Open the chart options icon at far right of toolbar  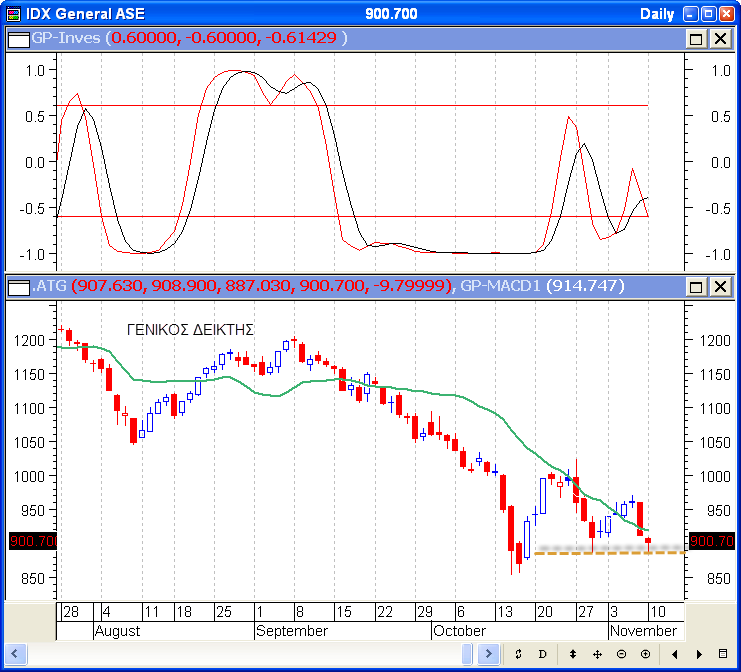tap(724, 654)
